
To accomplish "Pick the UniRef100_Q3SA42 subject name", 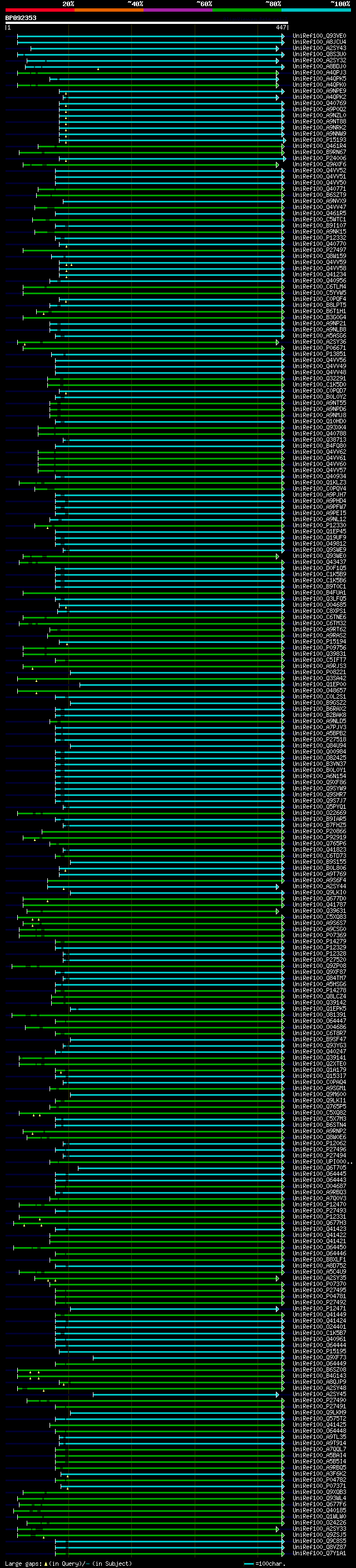I will tap(319, 678).
